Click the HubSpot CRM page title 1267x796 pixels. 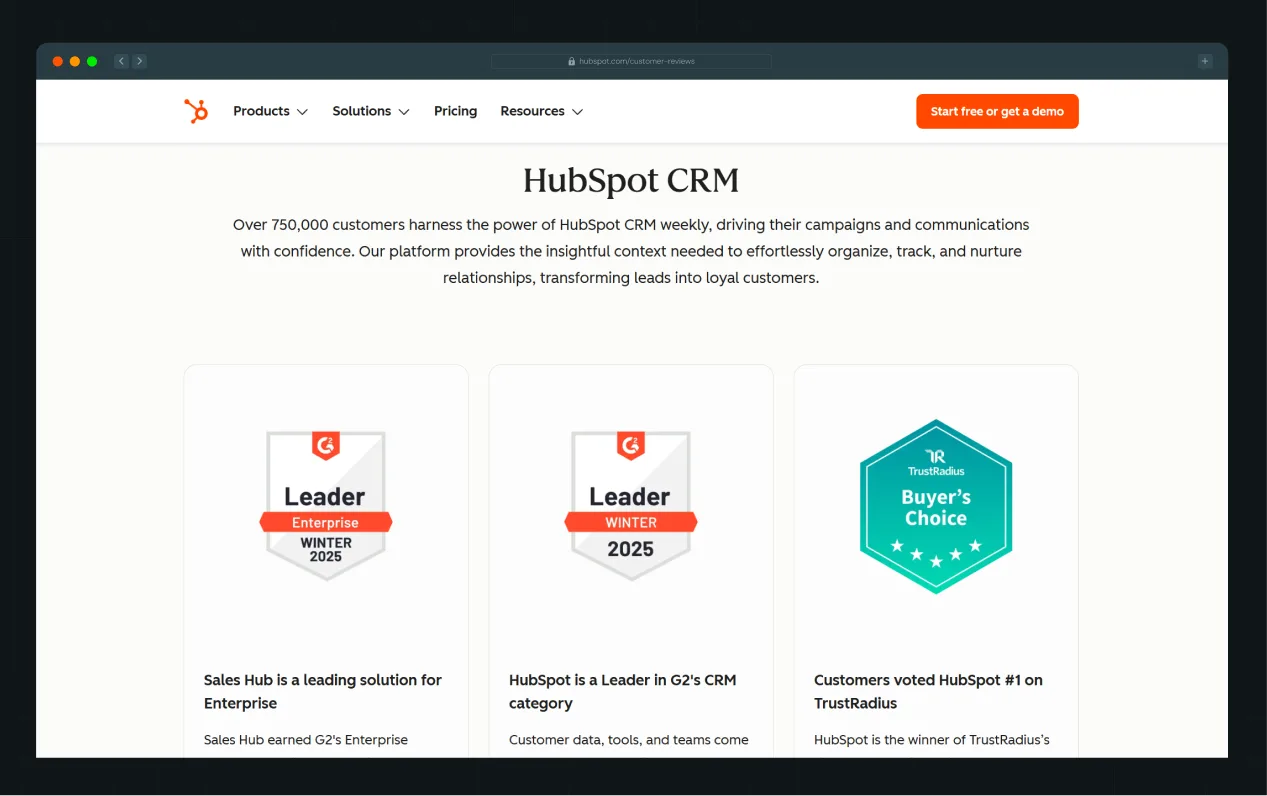click(x=631, y=181)
